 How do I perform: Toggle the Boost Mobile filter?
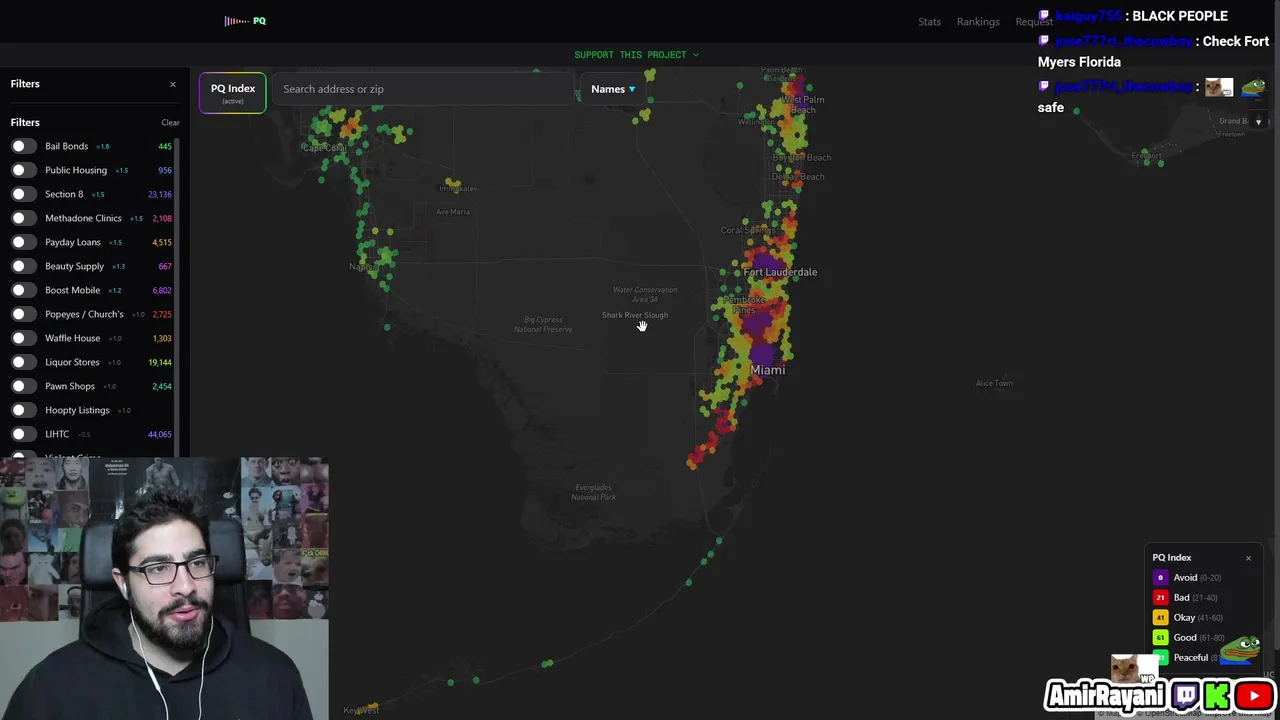pos(23,290)
